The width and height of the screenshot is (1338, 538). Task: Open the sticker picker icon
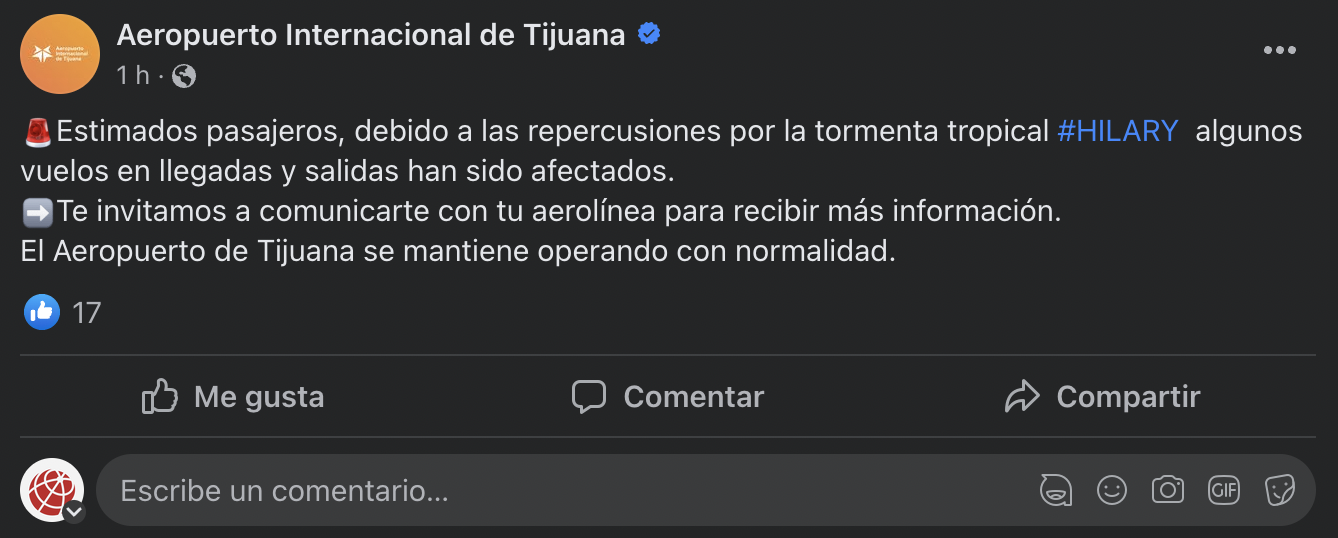point(1280,490)
